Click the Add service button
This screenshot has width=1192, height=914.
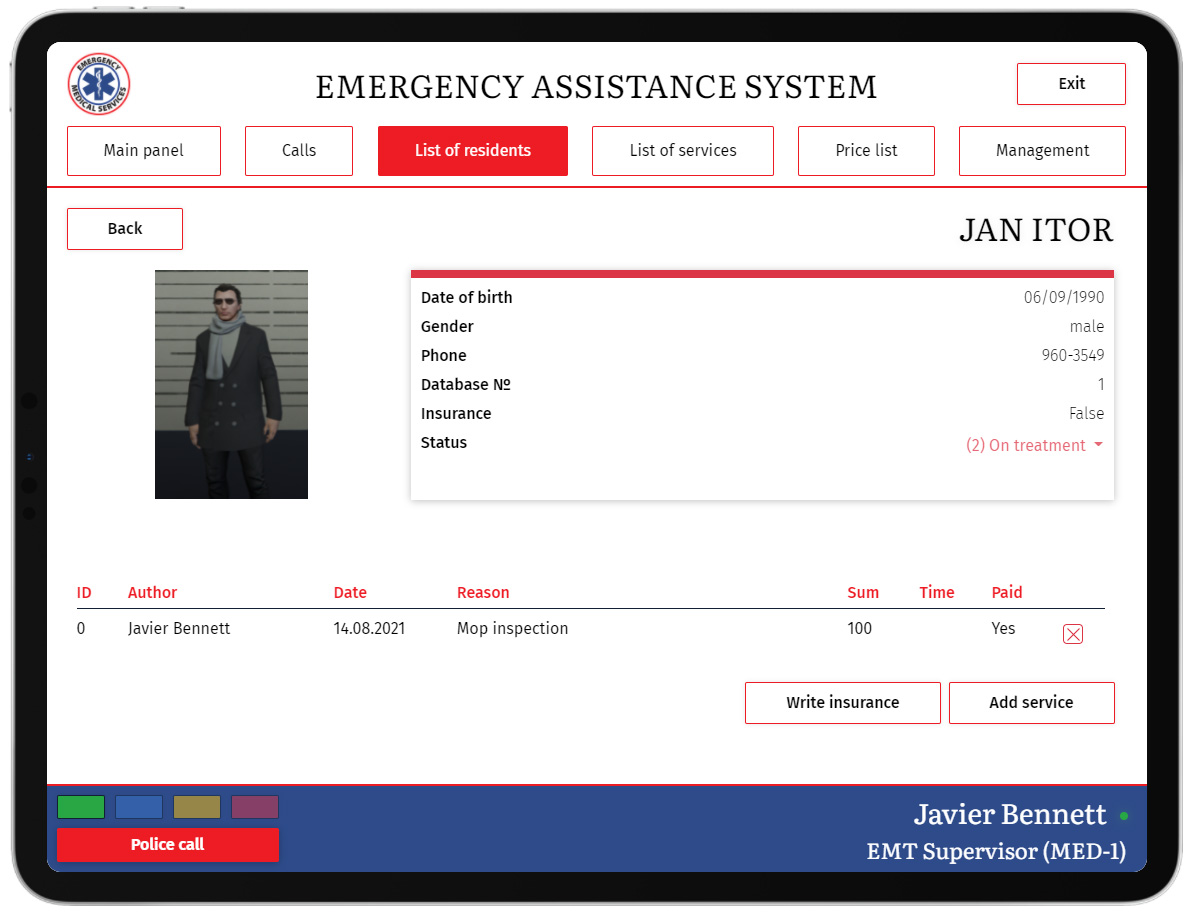pyautogui.click(x=1032, y=703)
